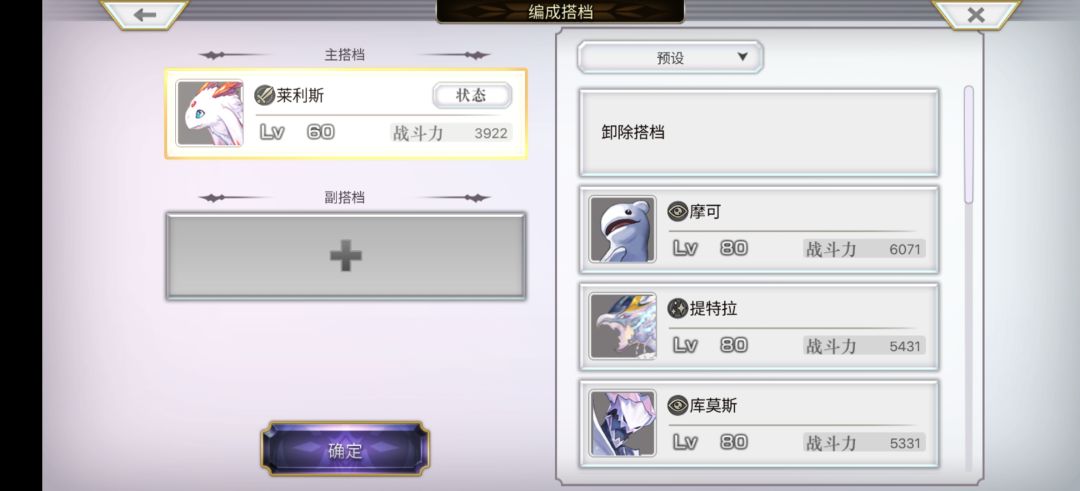The width and height of the screenshot is (1080, 491).
Task: Select 莱利斯 dragon portrait thumbnail
Action: (210, 113)
